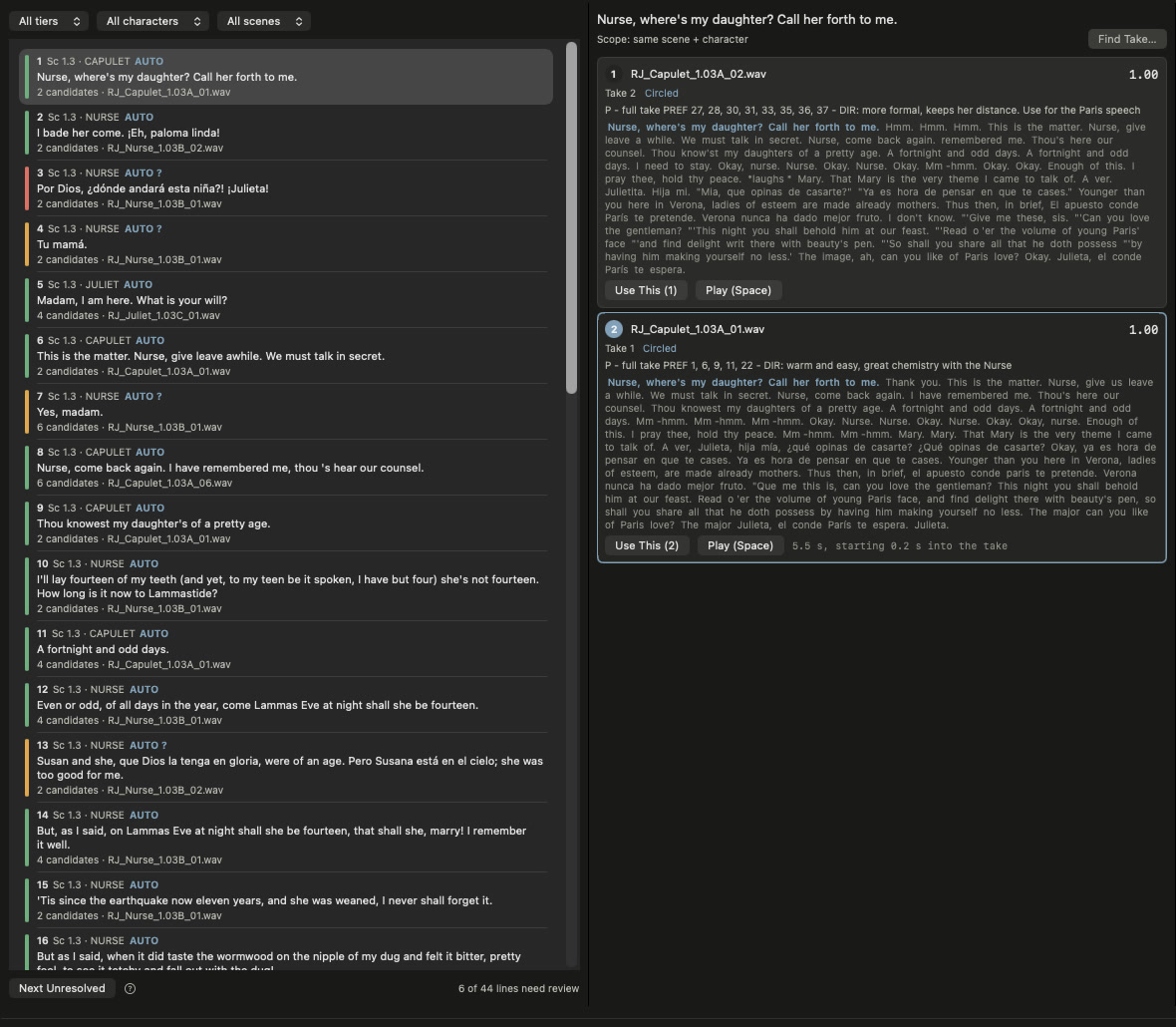Select line 10 'I'll lay fourteen of my teeth'
Image resolution: width=1176 pixels, height=1027 pixels.
click(x=286, y=586)
